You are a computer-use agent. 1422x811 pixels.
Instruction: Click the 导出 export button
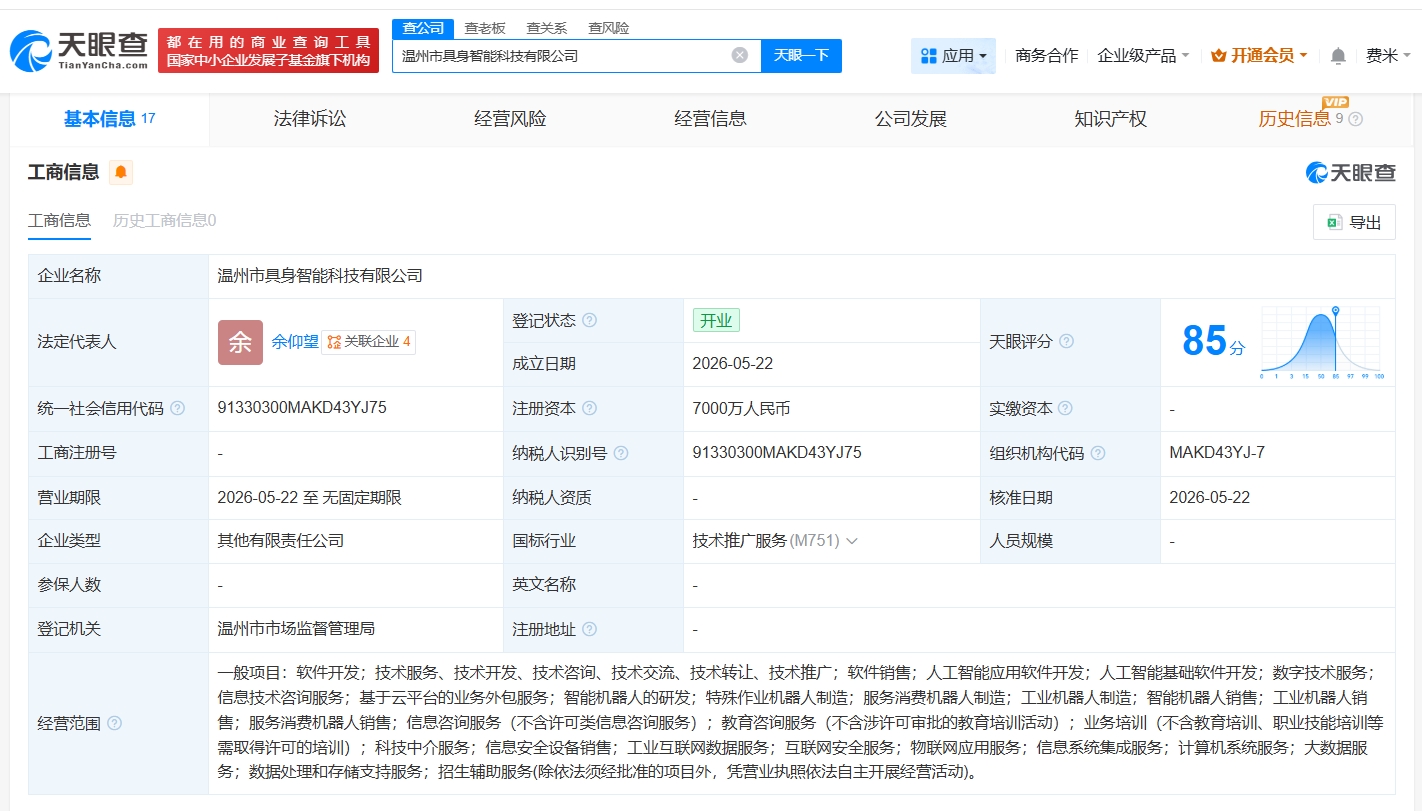tap(1354, 222)
